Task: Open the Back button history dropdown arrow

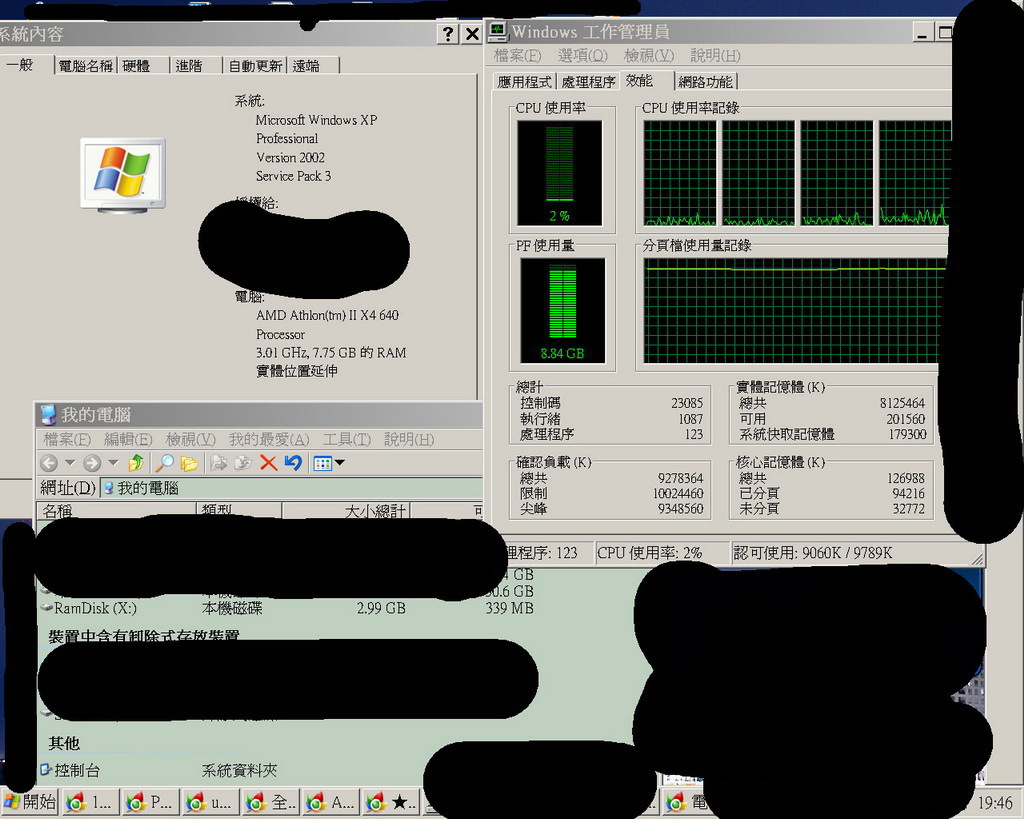Action: pos(70,463)
